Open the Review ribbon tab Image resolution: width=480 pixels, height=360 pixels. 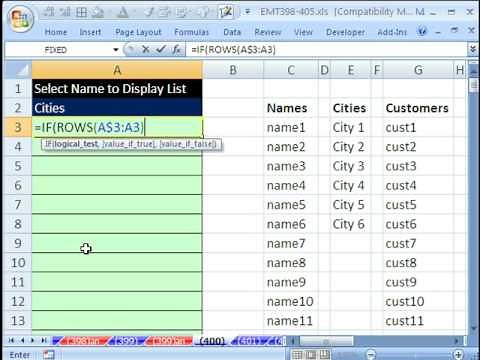coord(268,32)
